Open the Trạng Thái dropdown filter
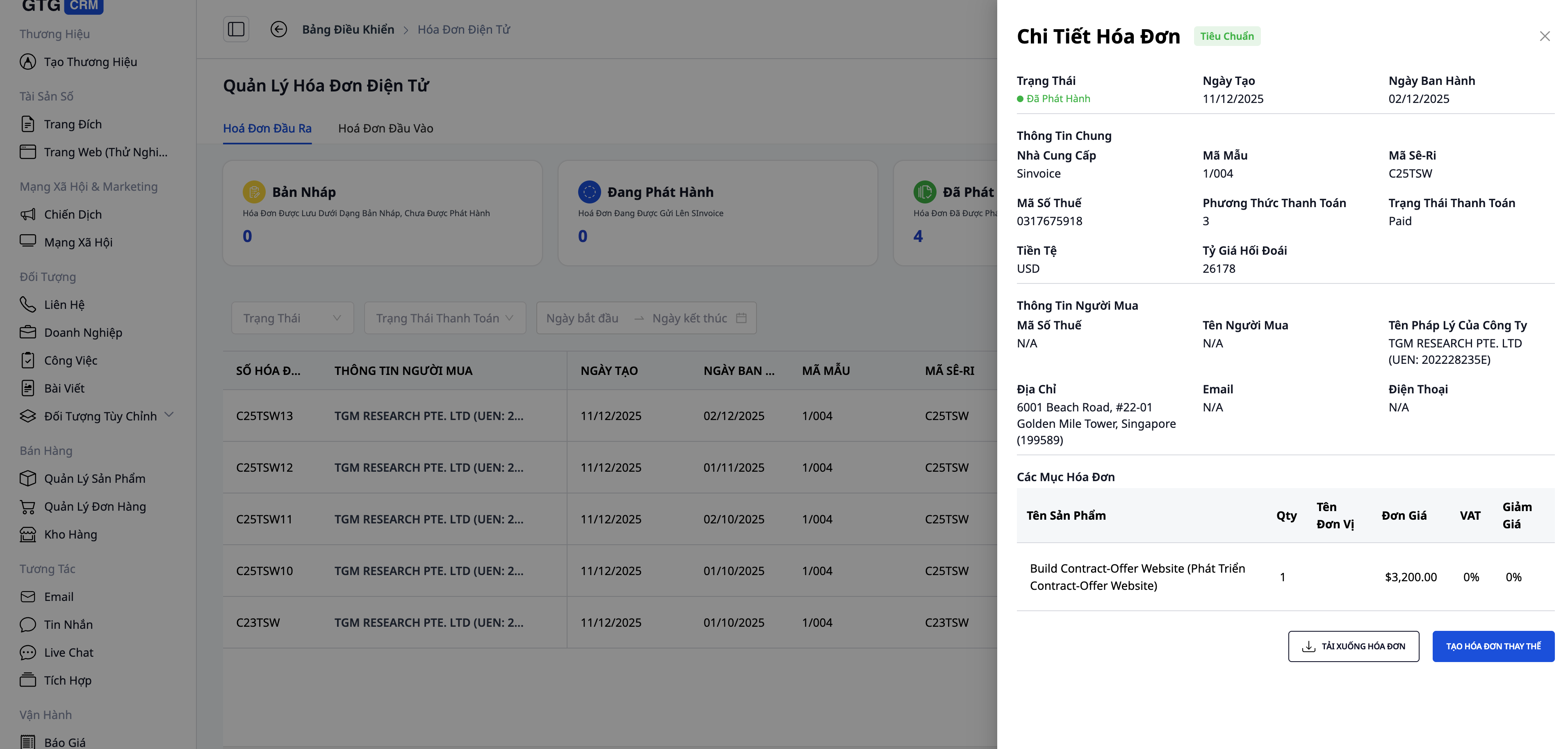Image resolution: width=1568 pixels, height=749 pixels. coord(292,318)
